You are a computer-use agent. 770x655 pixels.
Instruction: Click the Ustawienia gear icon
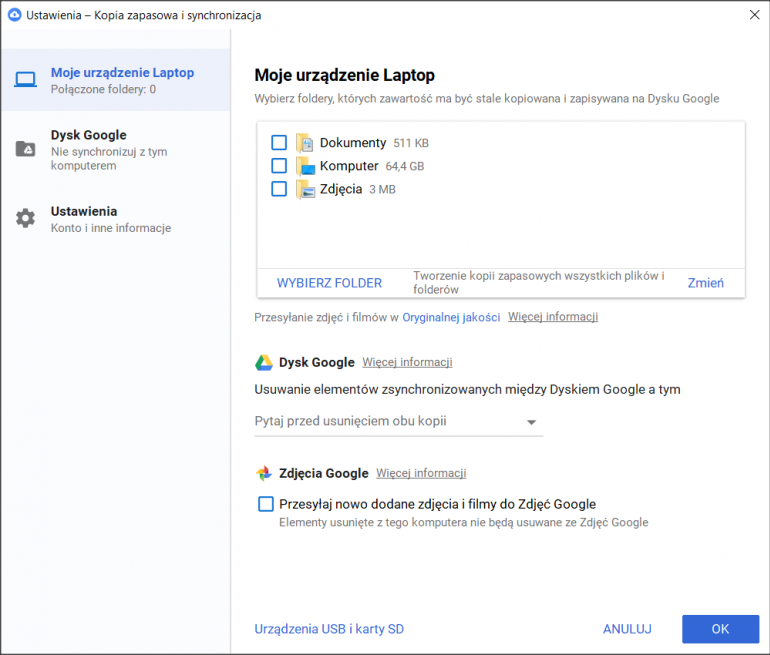point(25,218)
